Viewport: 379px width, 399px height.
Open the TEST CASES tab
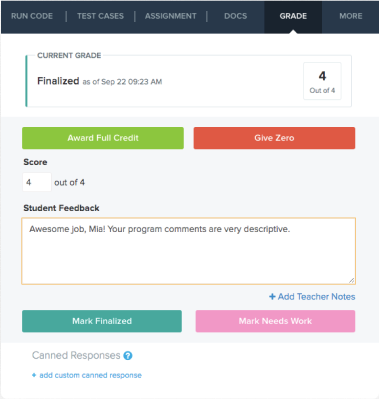100,16
